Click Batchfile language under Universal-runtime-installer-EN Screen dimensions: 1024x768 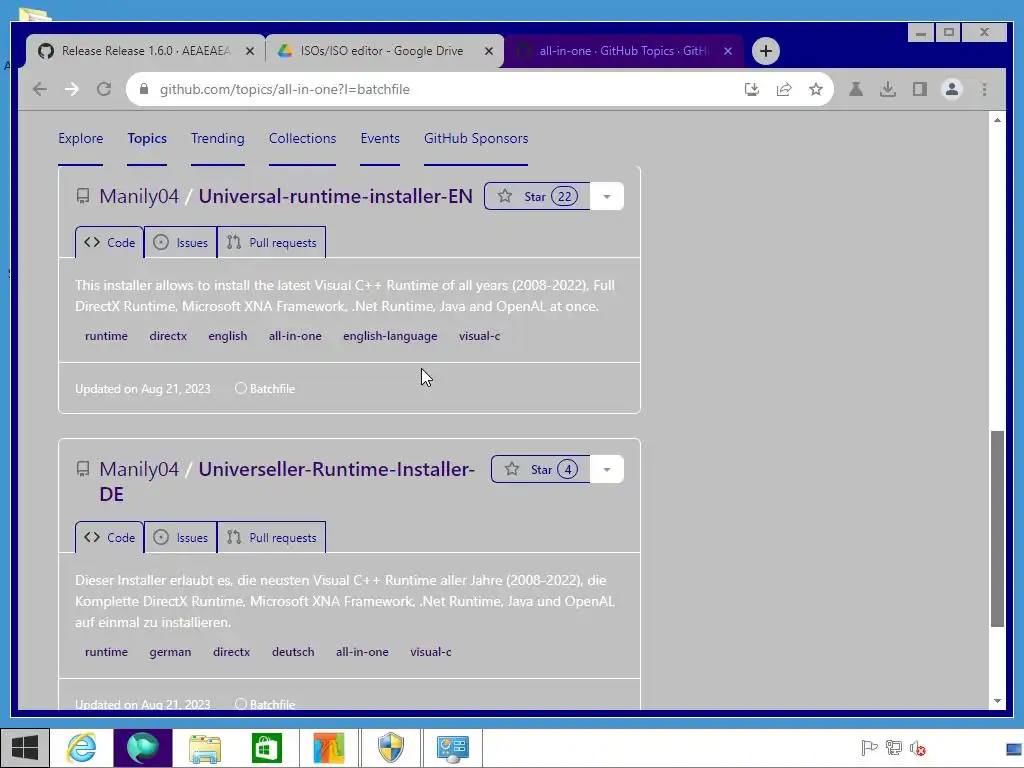pyautogui.click(x=265, y=389)
